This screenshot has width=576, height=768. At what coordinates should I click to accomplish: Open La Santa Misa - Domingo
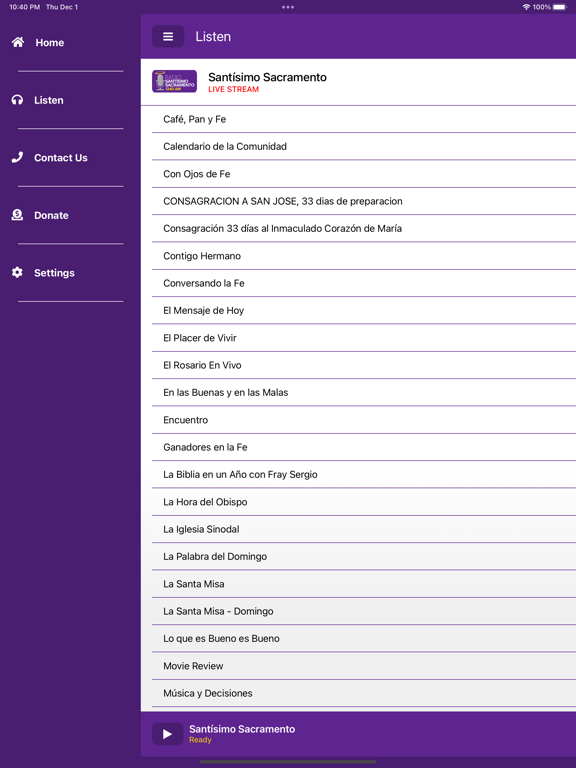tap(364, 611)
